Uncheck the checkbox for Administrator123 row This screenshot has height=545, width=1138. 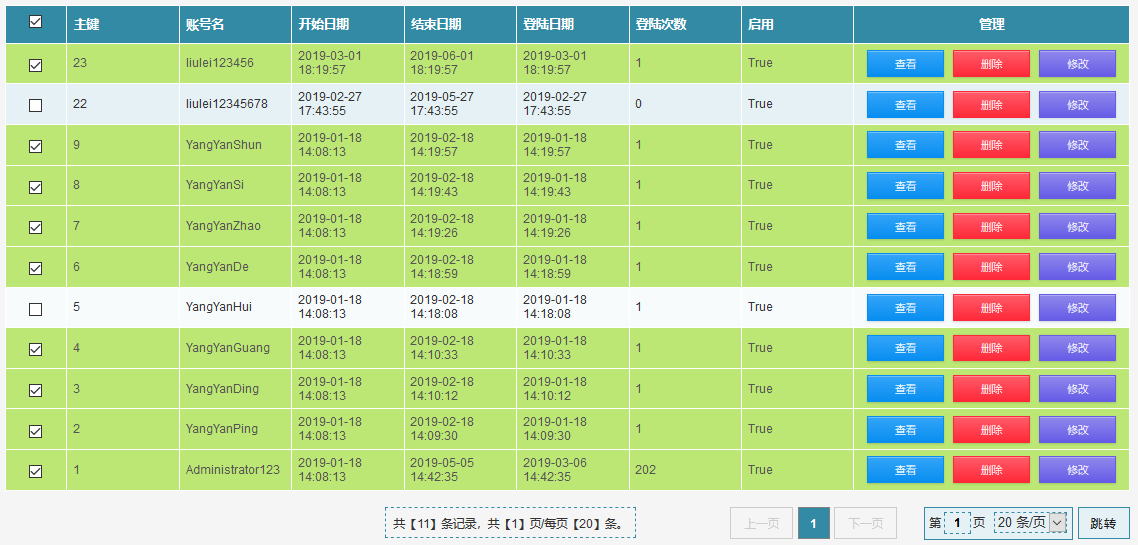click(35, 472)
